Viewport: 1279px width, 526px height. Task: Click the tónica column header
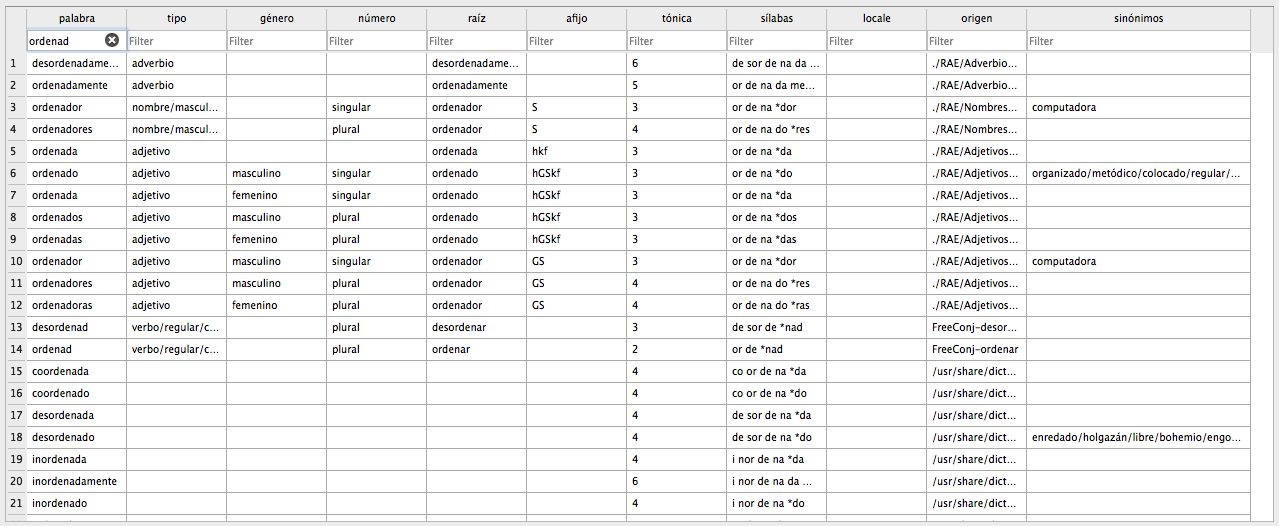(677, 18)
